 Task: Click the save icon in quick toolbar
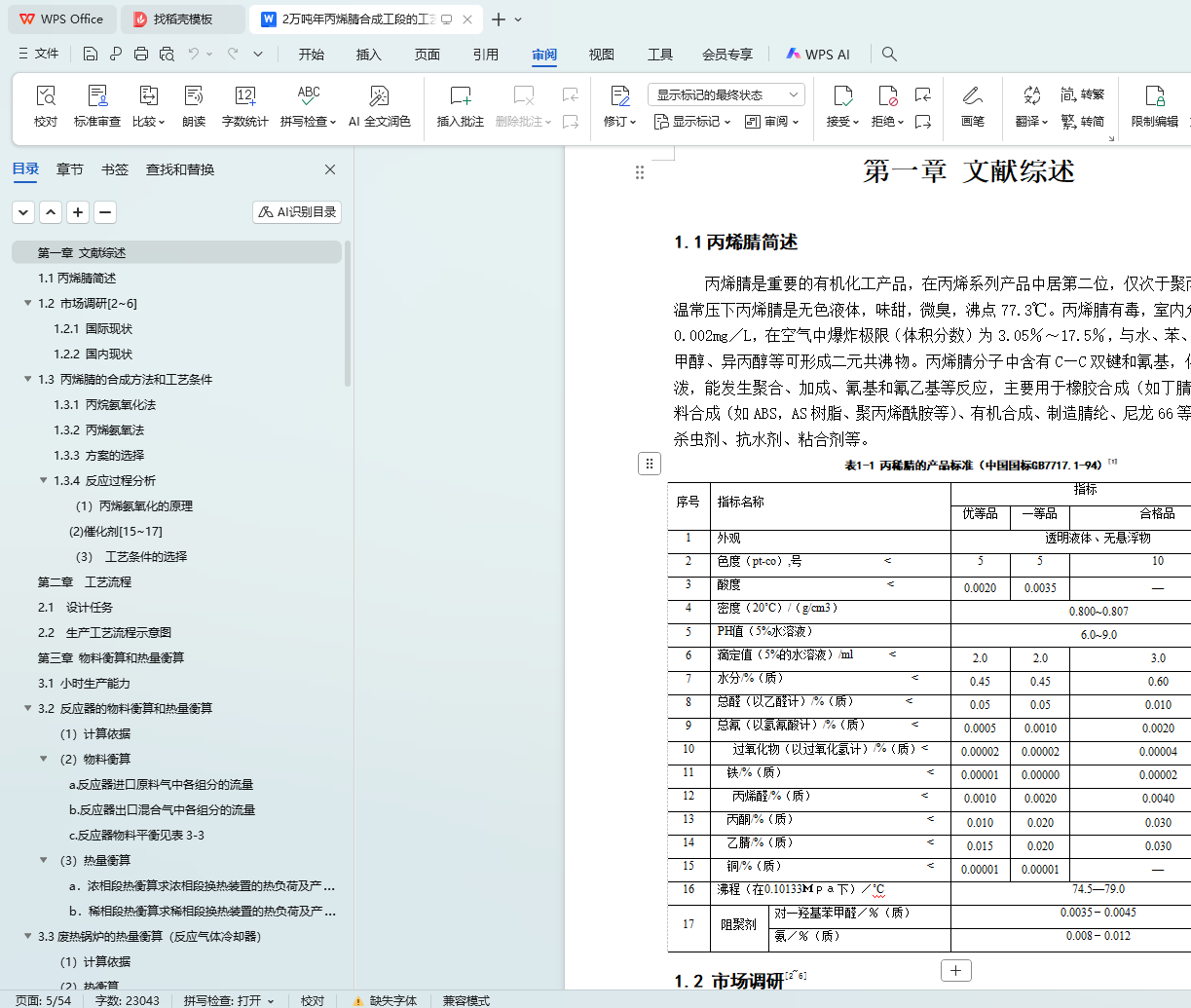(x=91, y=54)
